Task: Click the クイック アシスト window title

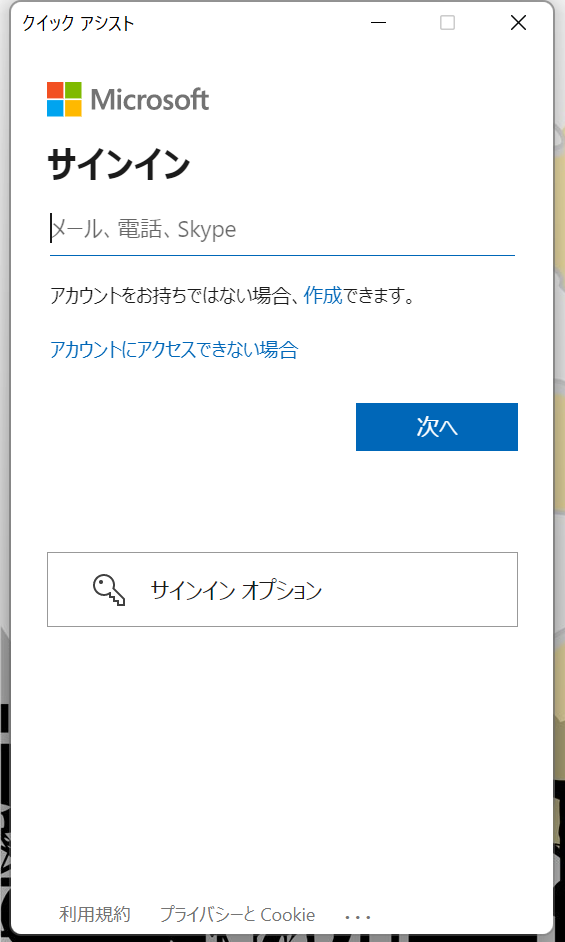Action: coord(78,23)
